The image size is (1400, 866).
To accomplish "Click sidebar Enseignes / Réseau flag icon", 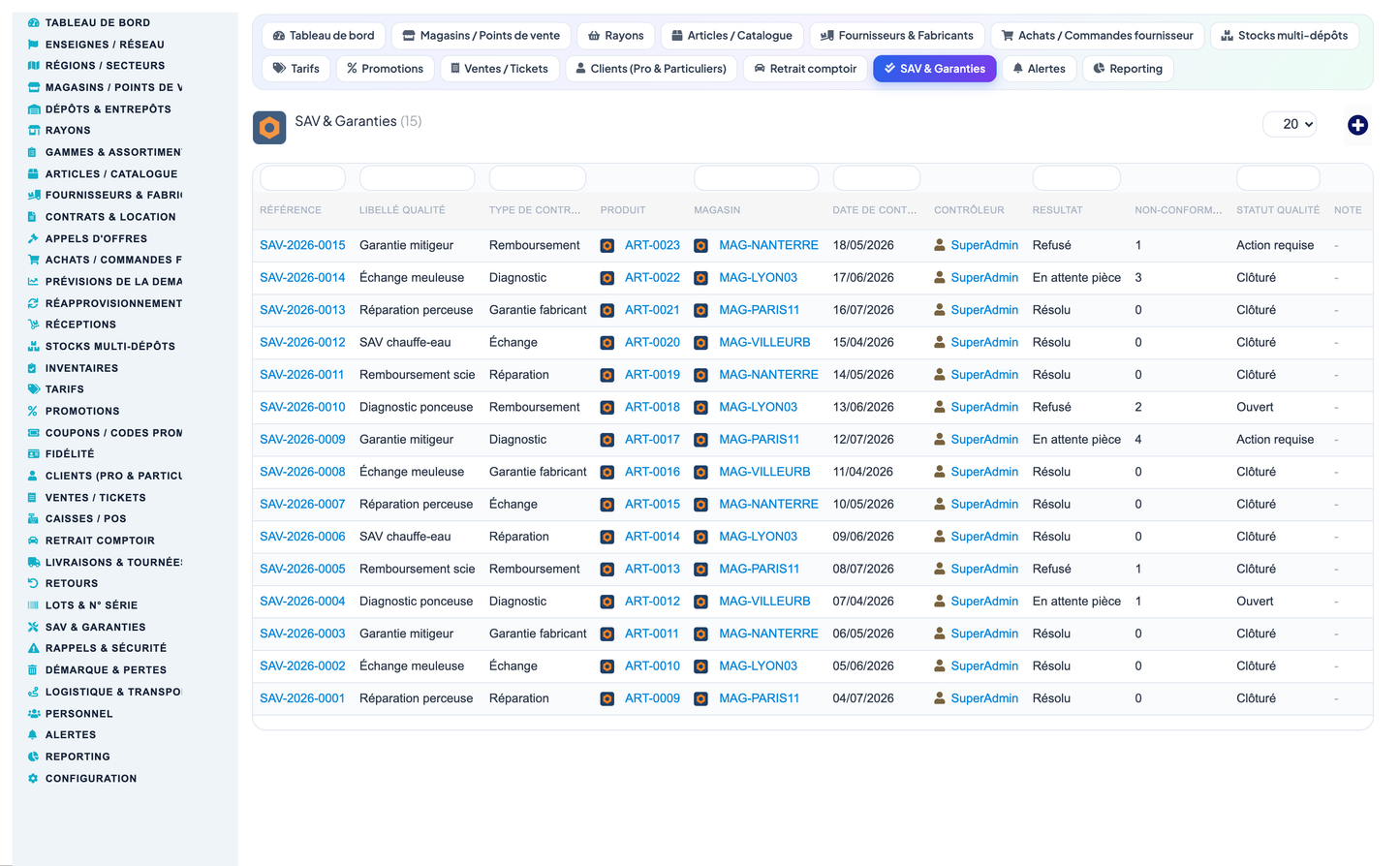I will [34, 45].
